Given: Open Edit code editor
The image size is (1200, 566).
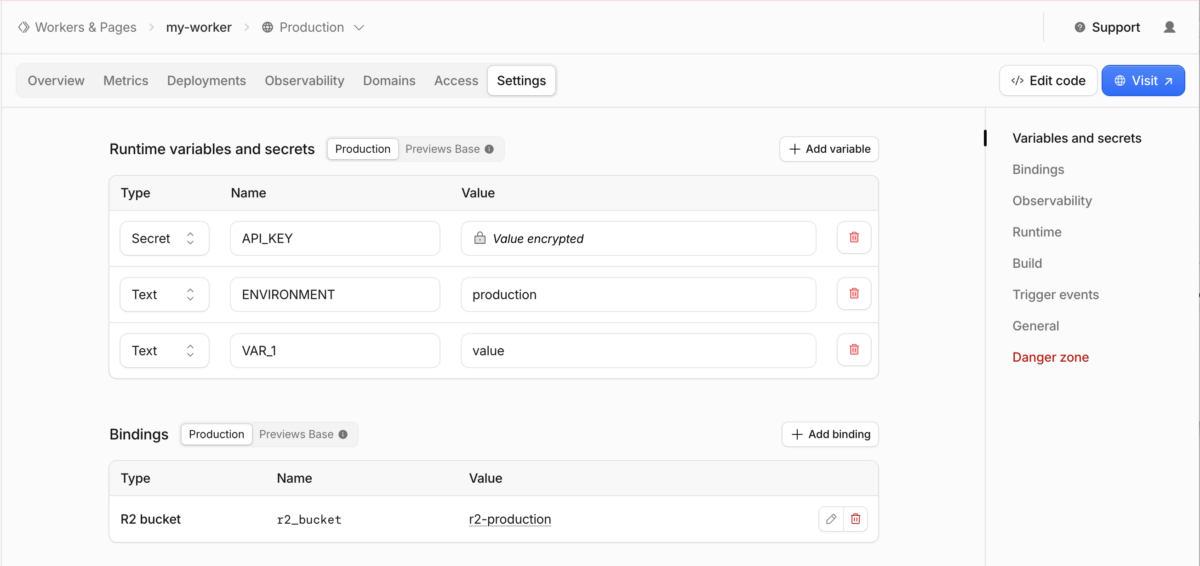Looking at the screenshot, I should pos(1048,81).
